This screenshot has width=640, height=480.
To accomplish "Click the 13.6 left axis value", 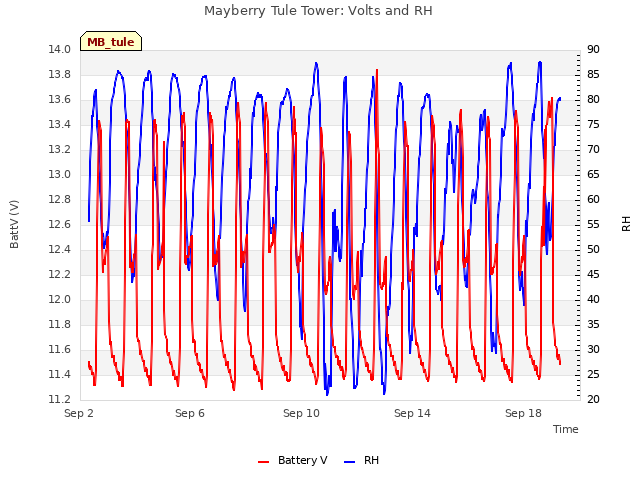I will (60, 100).
